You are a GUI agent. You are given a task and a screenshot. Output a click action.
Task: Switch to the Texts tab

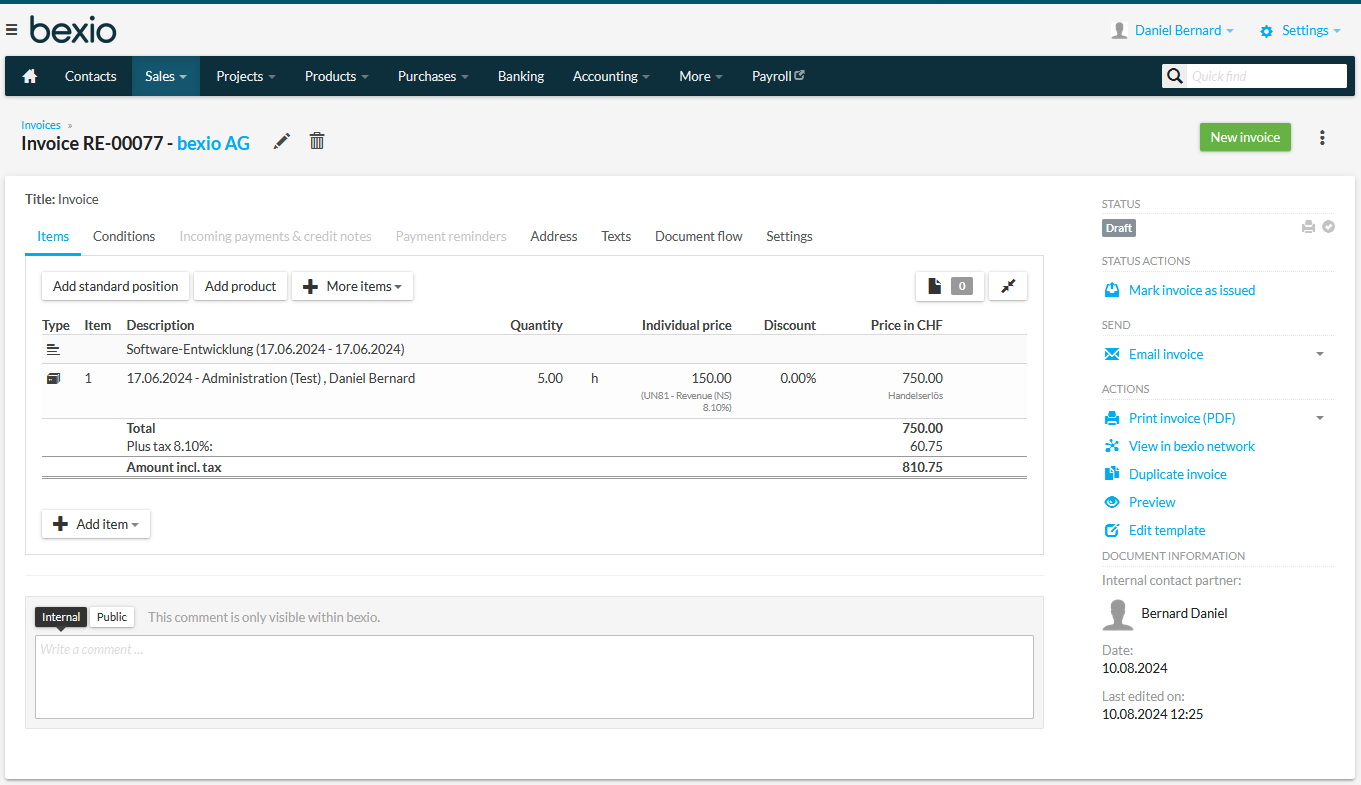click(x=616, y=237)
